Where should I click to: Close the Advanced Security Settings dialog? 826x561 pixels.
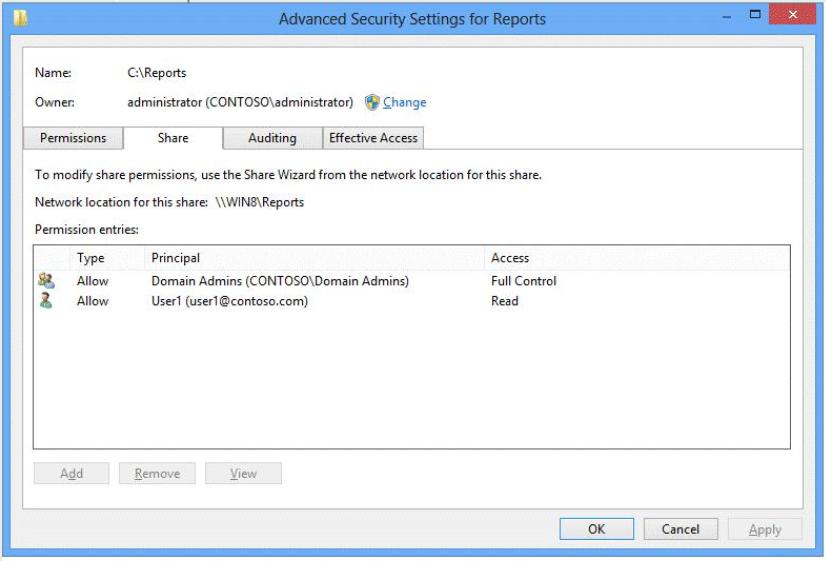pyautogui.click(x=792, y=14)
